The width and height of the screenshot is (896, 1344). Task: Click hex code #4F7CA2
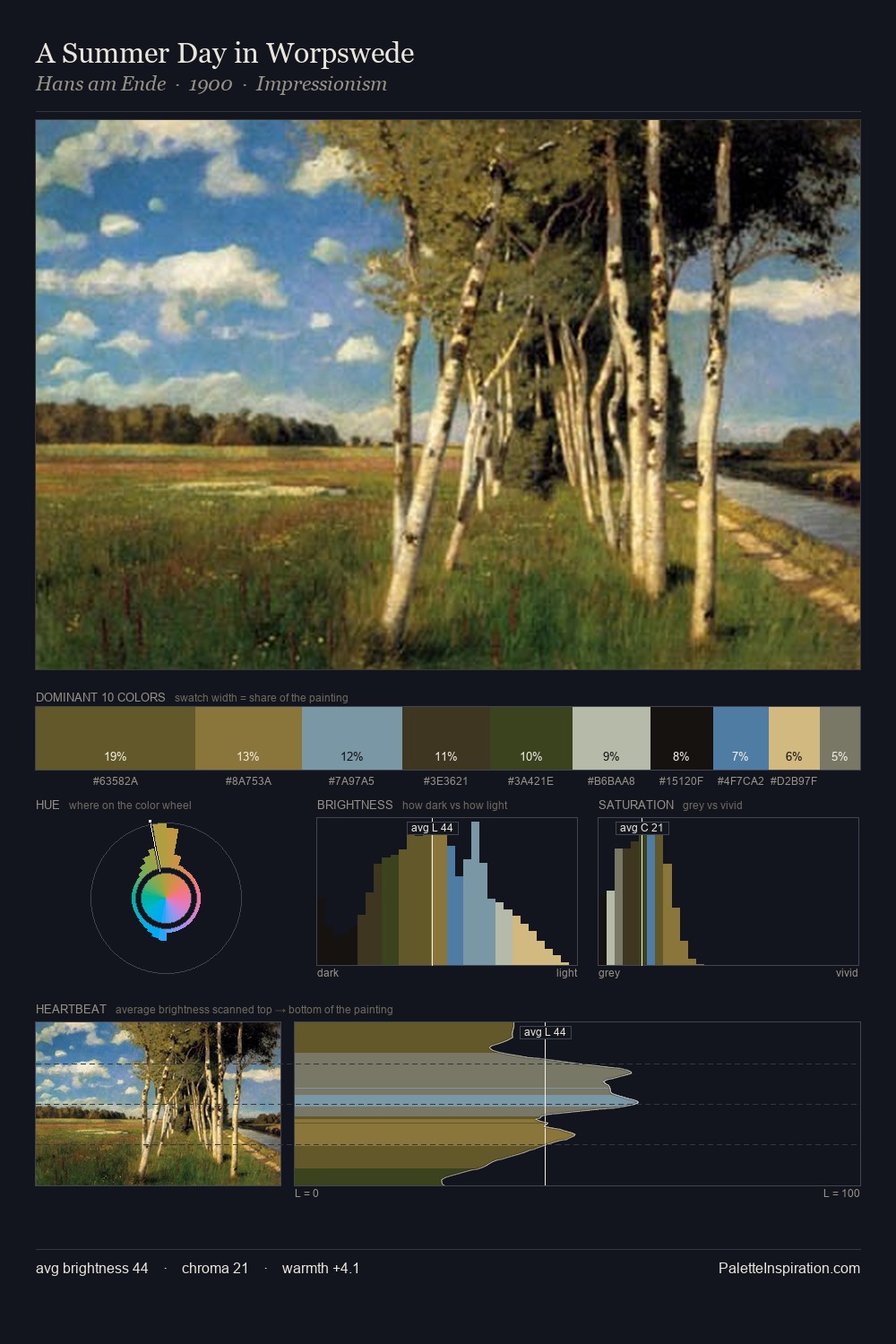click(x=741, y=781)
